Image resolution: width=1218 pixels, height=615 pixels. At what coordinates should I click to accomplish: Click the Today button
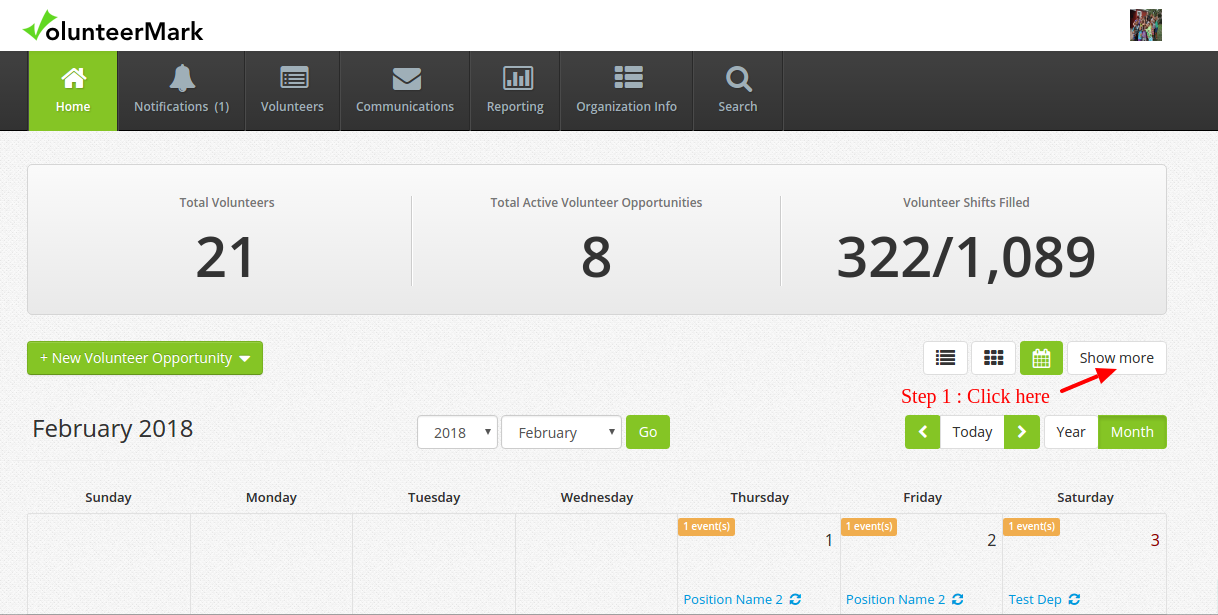tap(972, 432)
